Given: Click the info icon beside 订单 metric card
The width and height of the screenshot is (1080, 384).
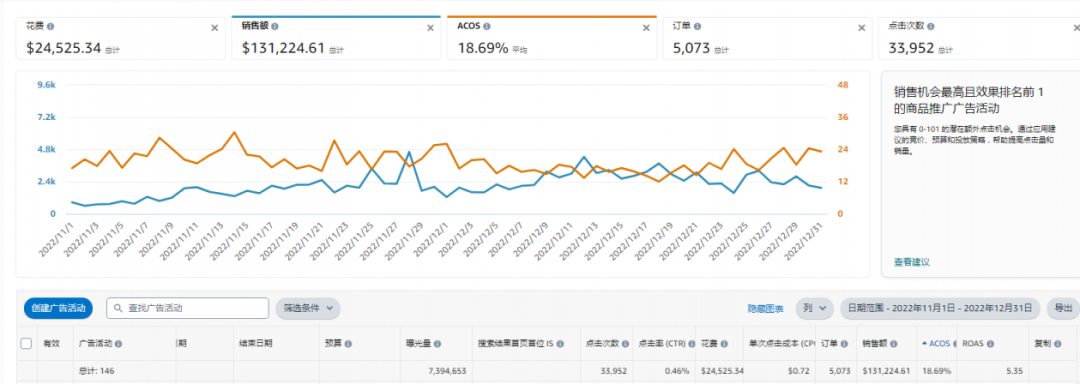Looking at the screenshot, I should [697, 26].
